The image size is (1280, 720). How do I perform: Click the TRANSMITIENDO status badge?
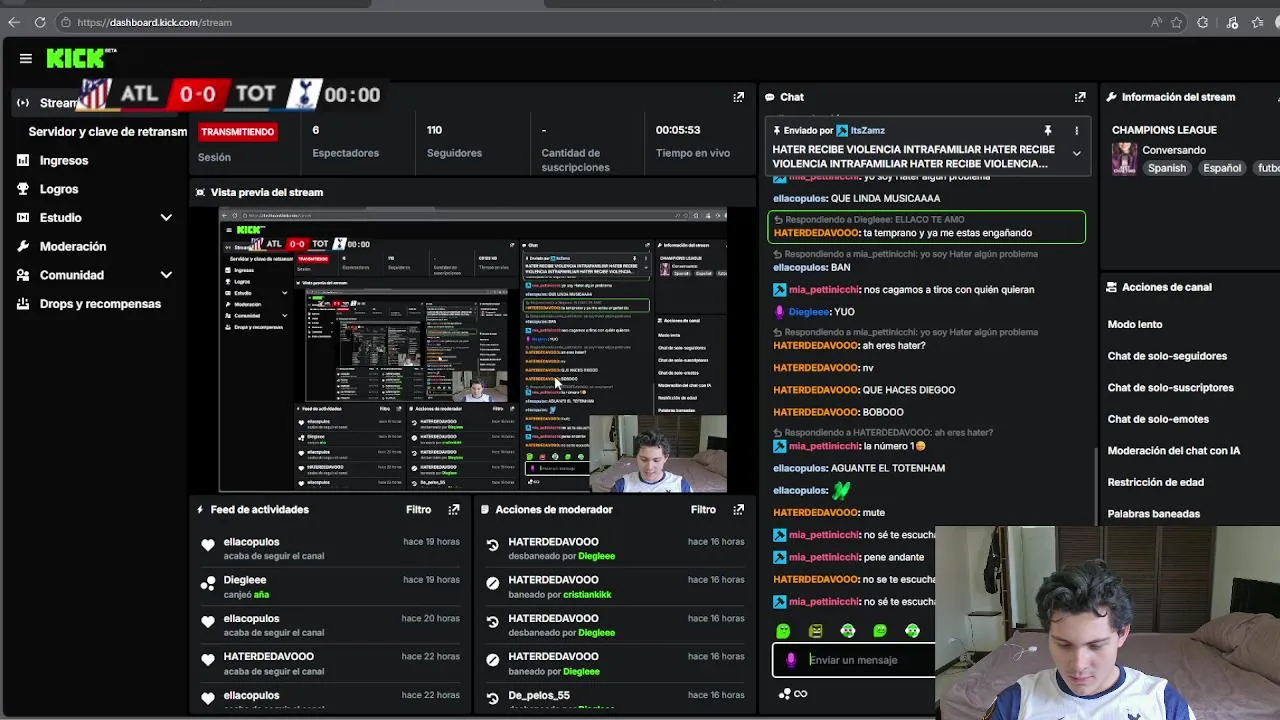pyautogui.click(x=237, y=132)
